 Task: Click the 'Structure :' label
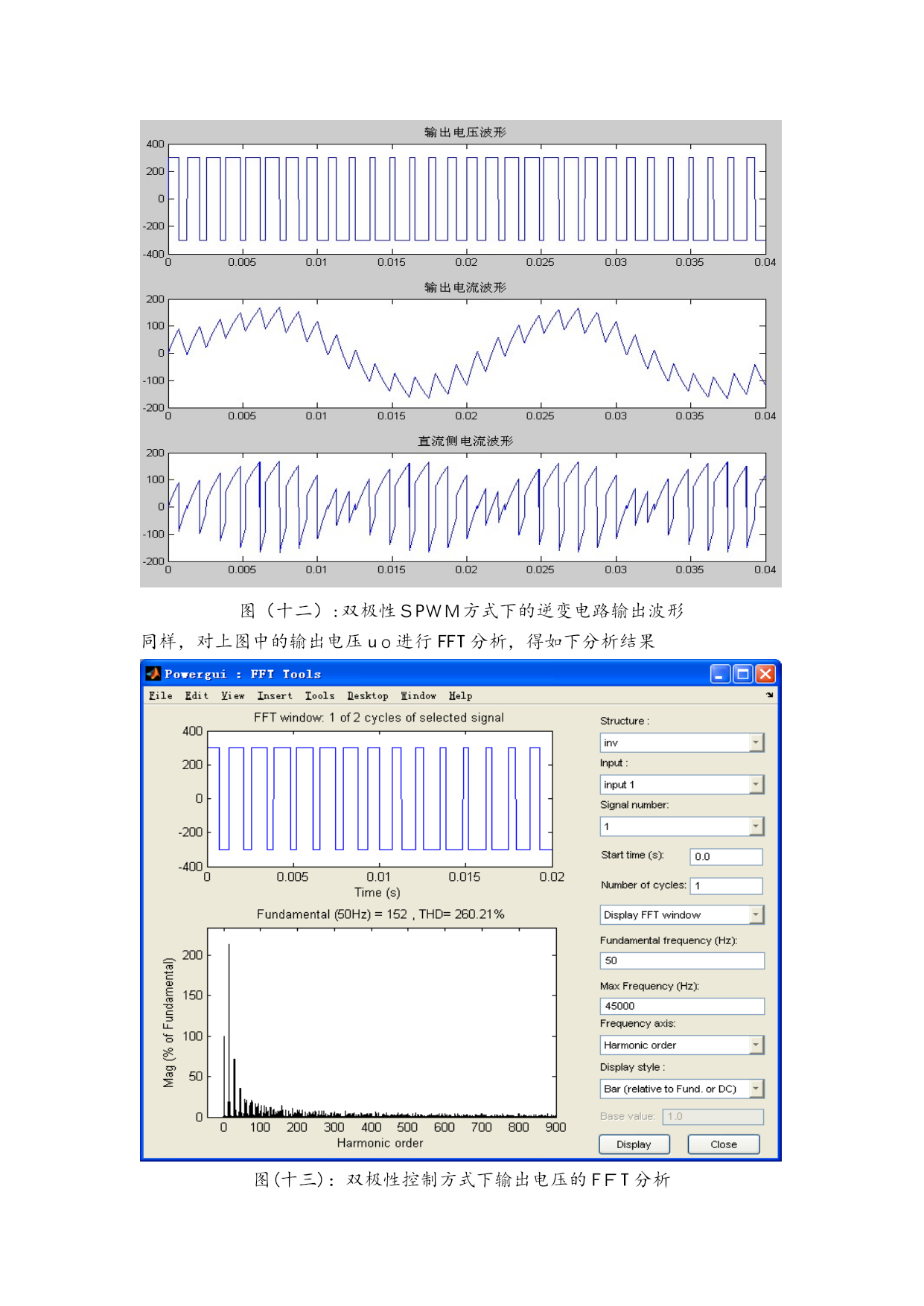click(625, 721)
